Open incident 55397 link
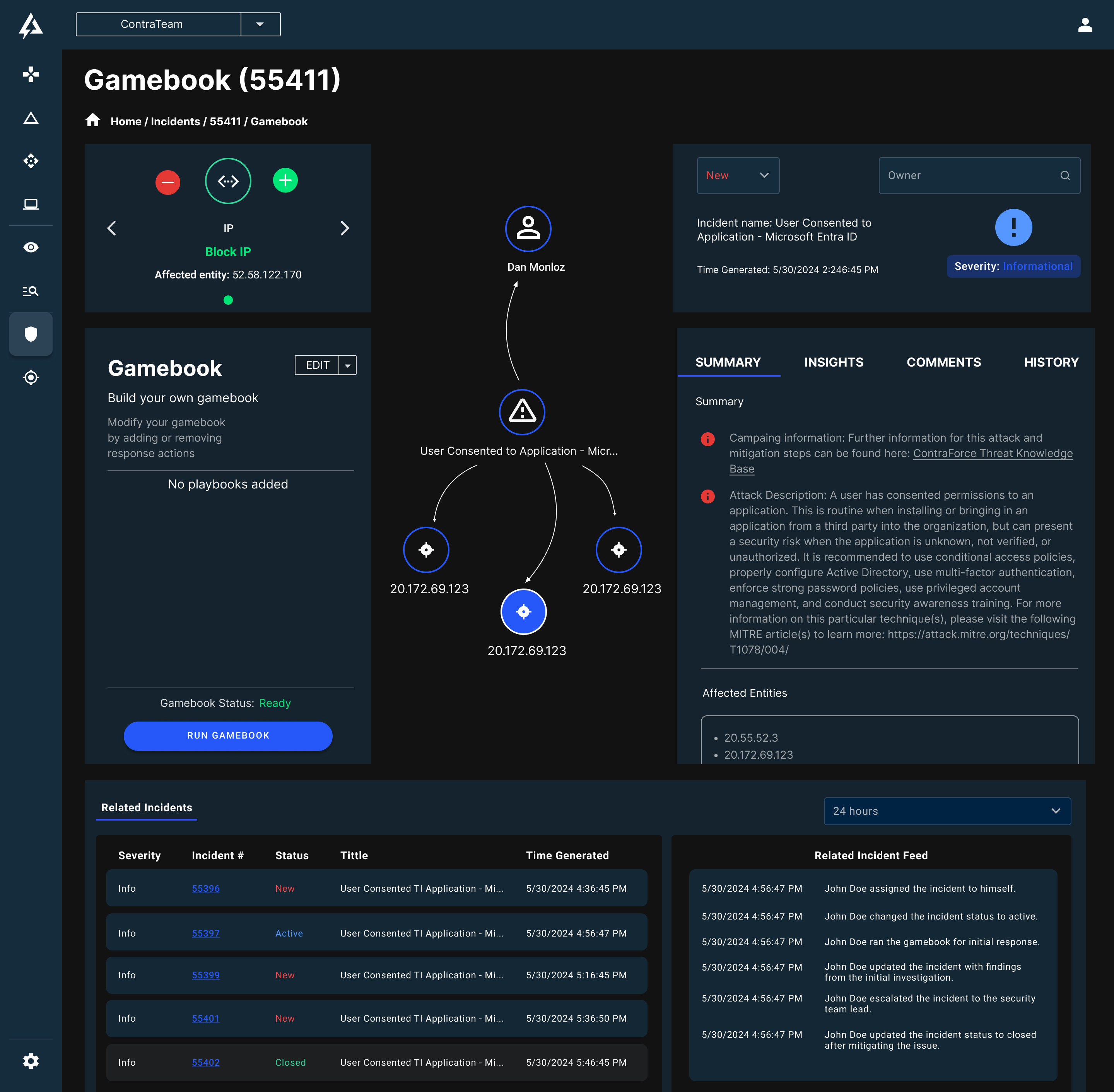This screenshot has width=1114, height=1092. click(205, 933)
